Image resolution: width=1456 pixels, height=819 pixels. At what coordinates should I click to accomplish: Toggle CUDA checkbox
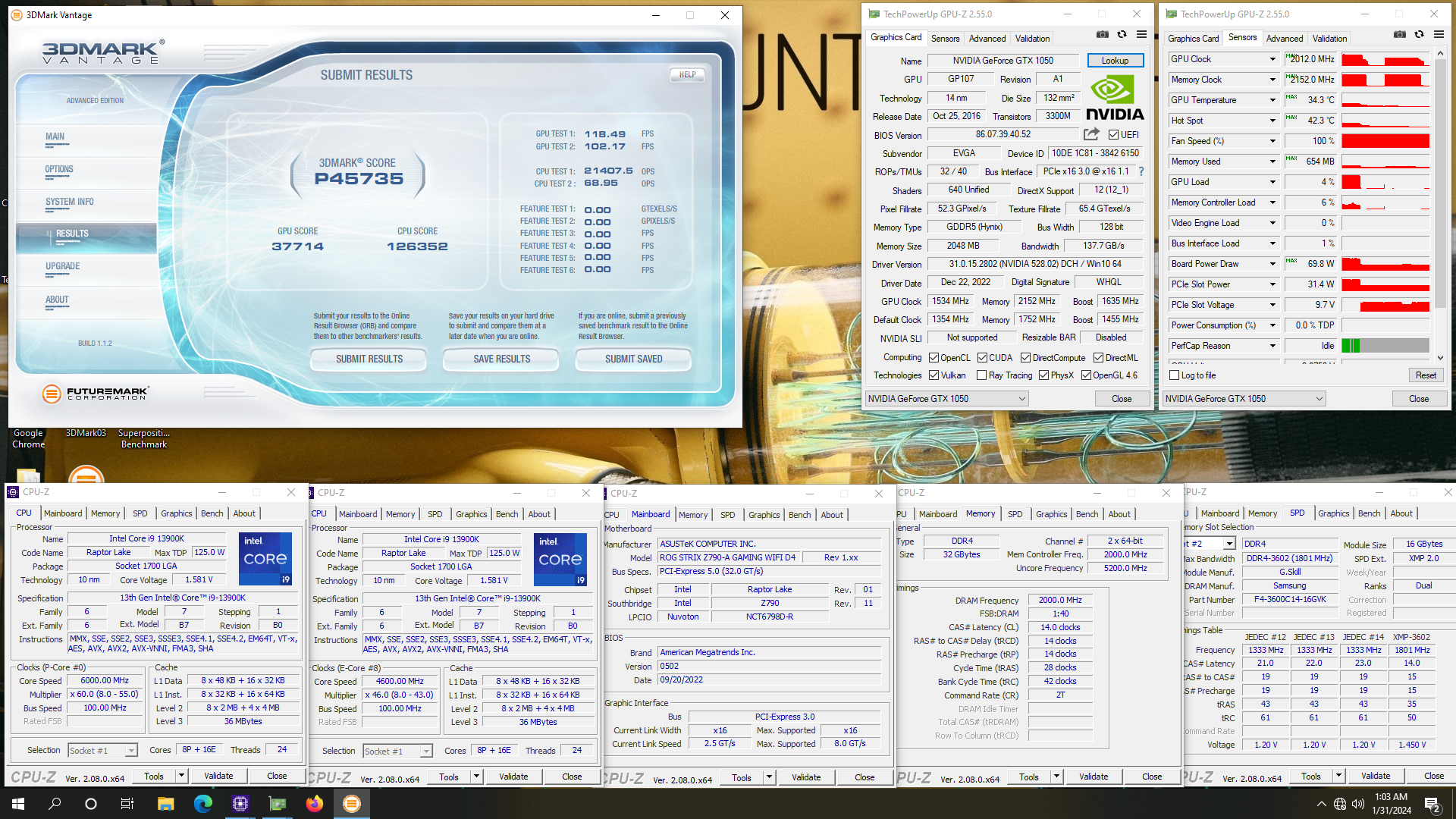point(983,358)
